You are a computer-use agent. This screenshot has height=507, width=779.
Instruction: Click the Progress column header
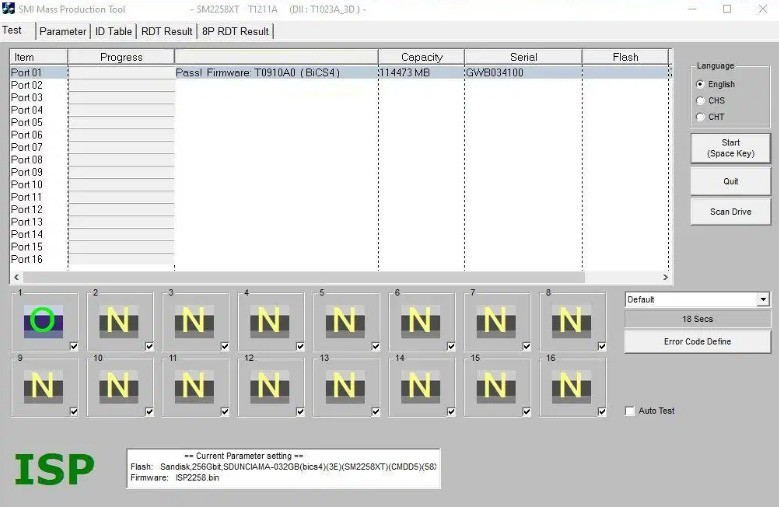(121, 57)
